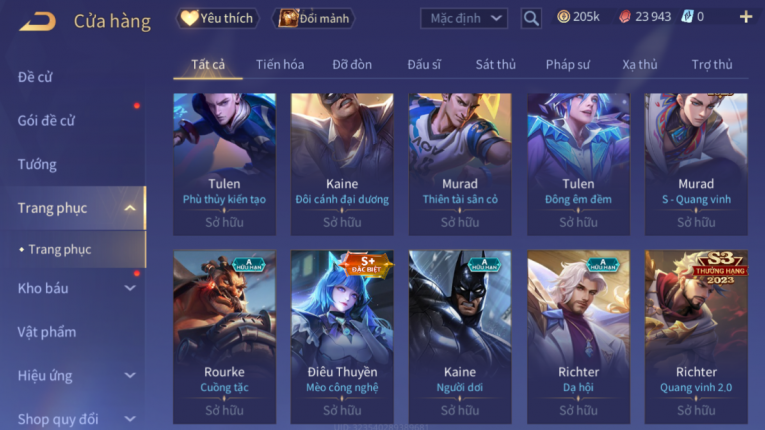
Task: Click the golden back arrow icon
Action: tap(38, 21)
